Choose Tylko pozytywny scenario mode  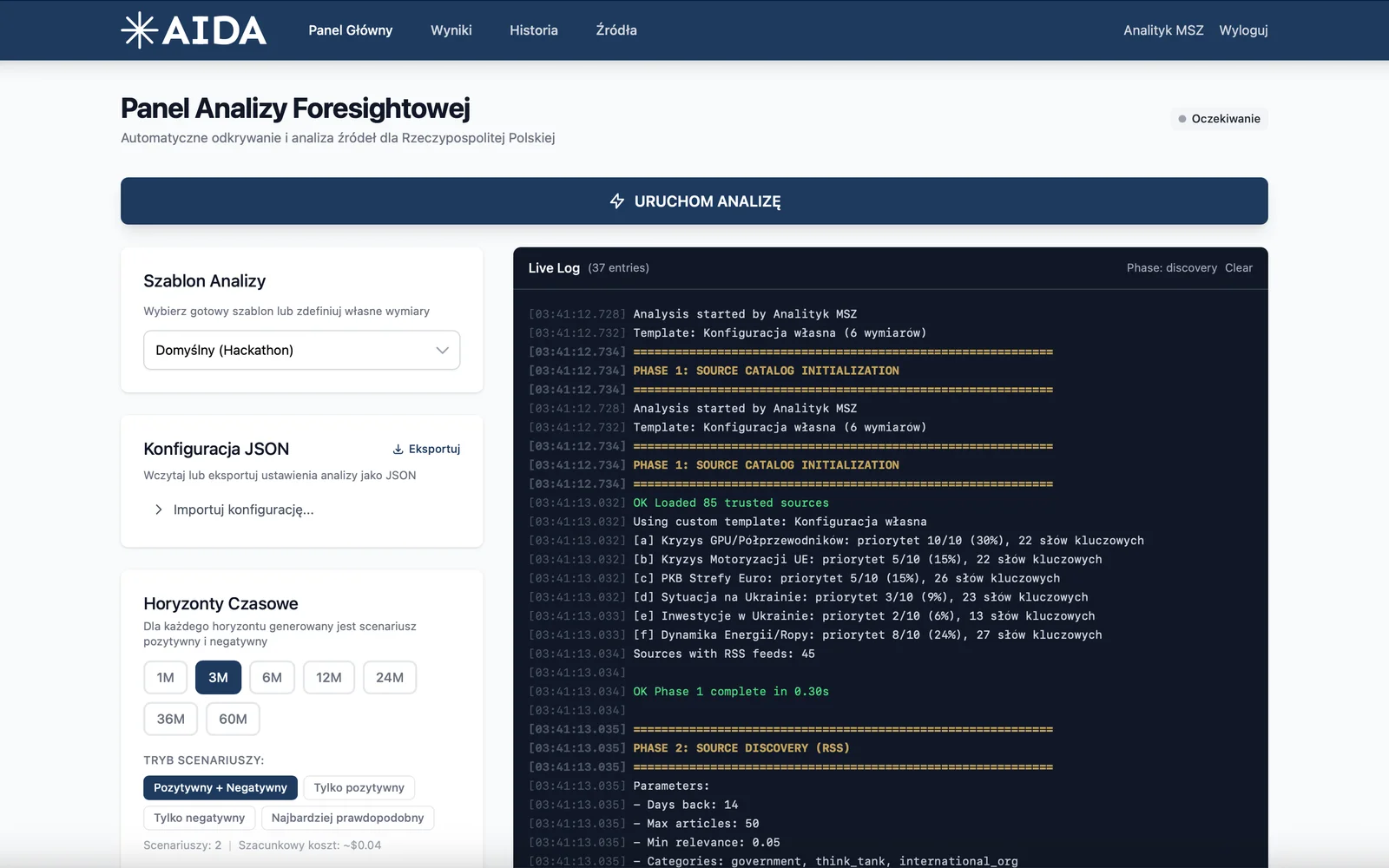(359, 788)
